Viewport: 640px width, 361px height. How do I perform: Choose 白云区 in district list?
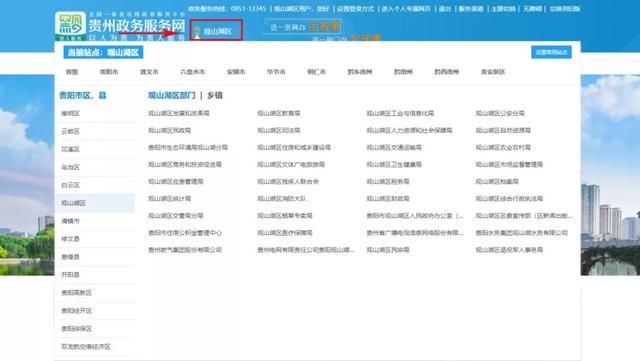click(70, 185)
